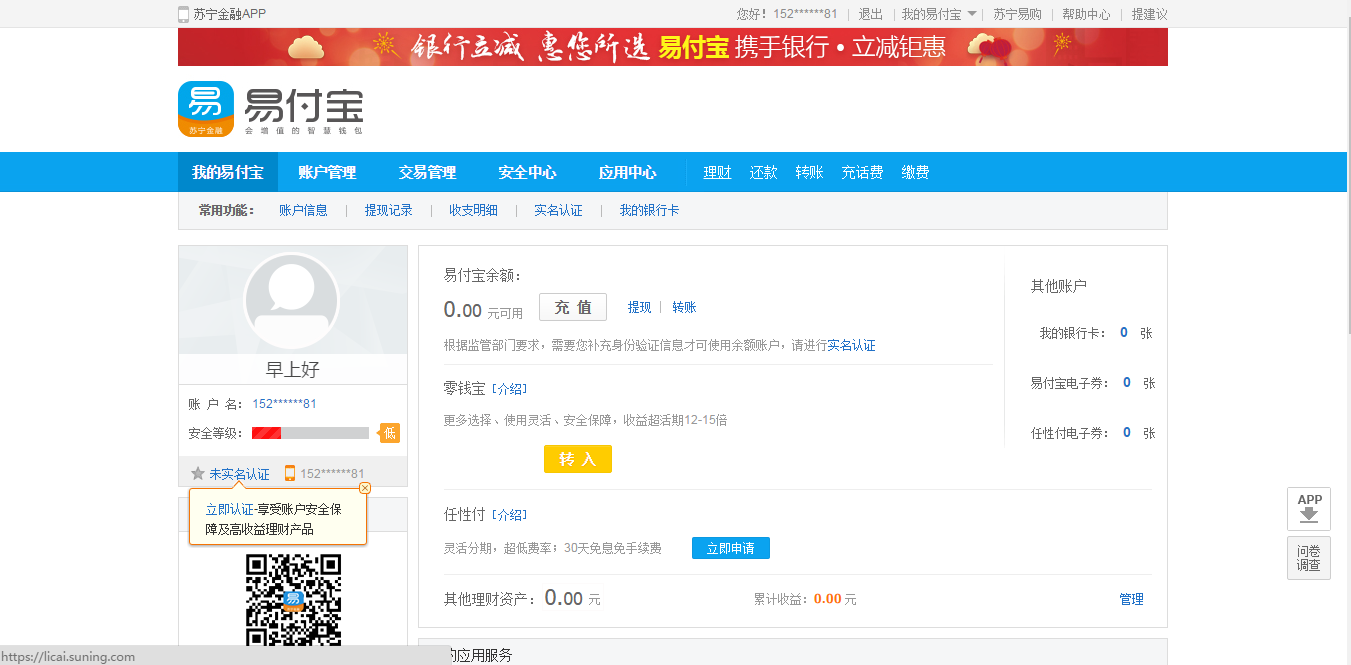
Task: Click the 累计收益 0.00 value
Action: [827, 599]
